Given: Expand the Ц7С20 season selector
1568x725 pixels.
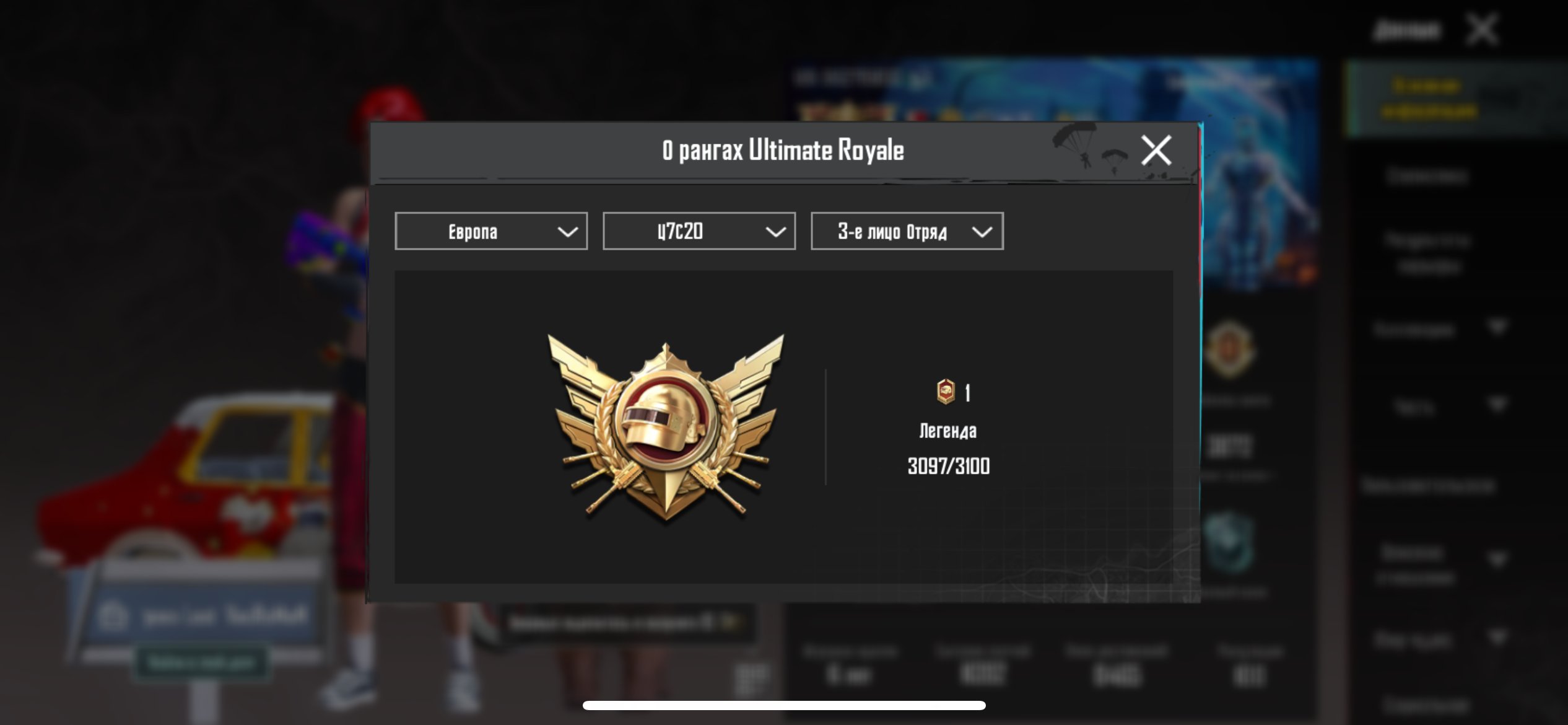Looking at the screenshot, I should 699,231.
